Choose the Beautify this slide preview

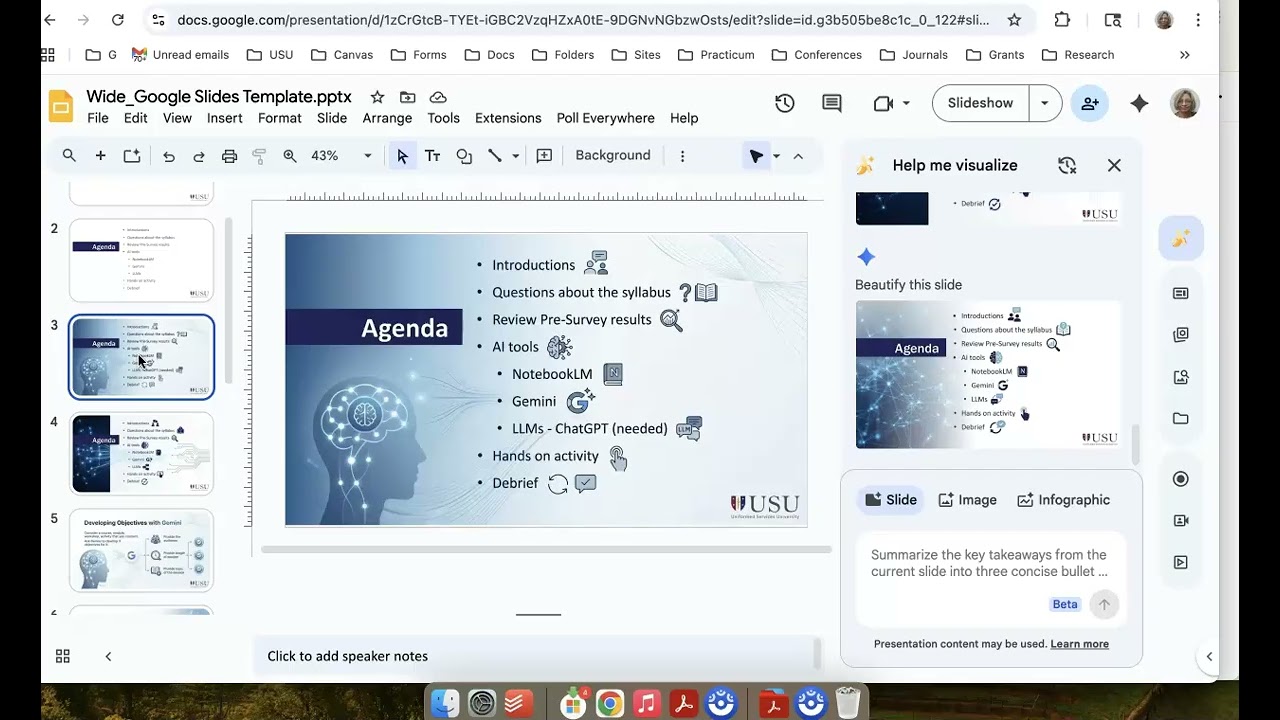988,374
